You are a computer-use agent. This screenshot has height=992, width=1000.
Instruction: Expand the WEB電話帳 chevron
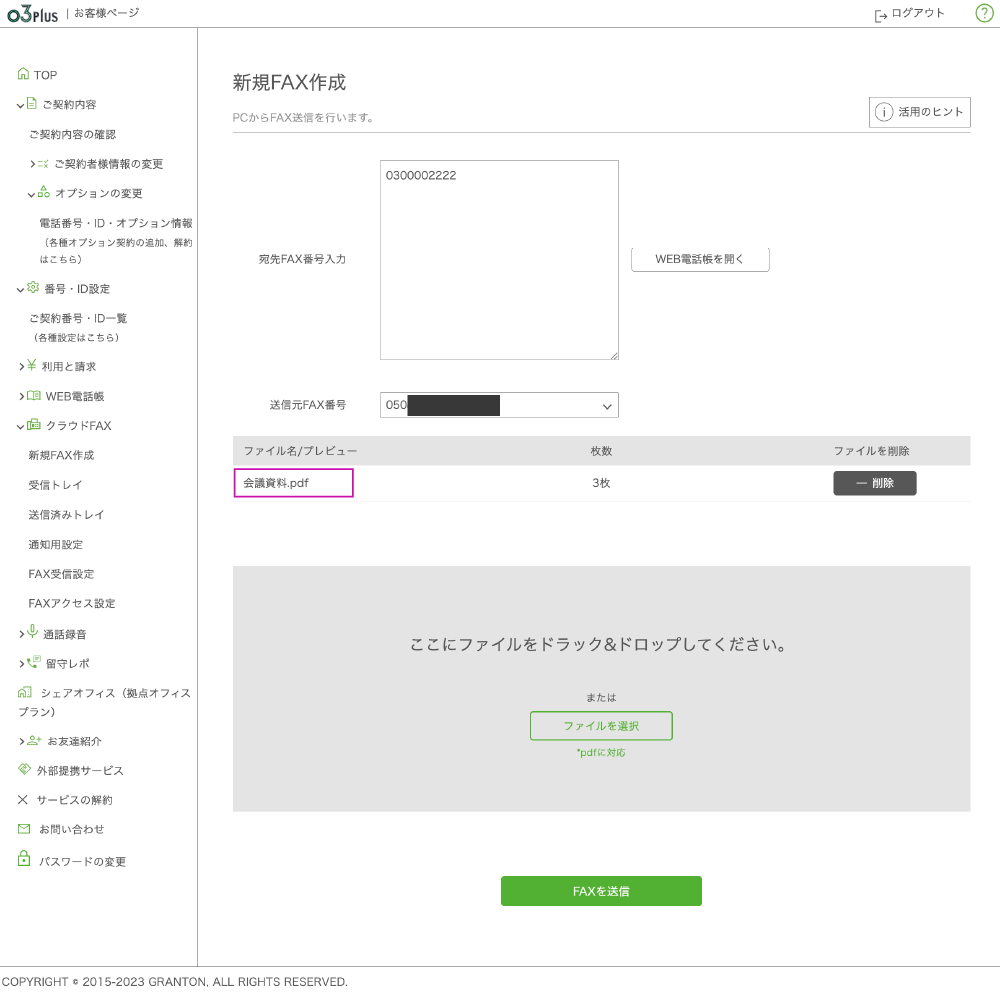[22, 396]
